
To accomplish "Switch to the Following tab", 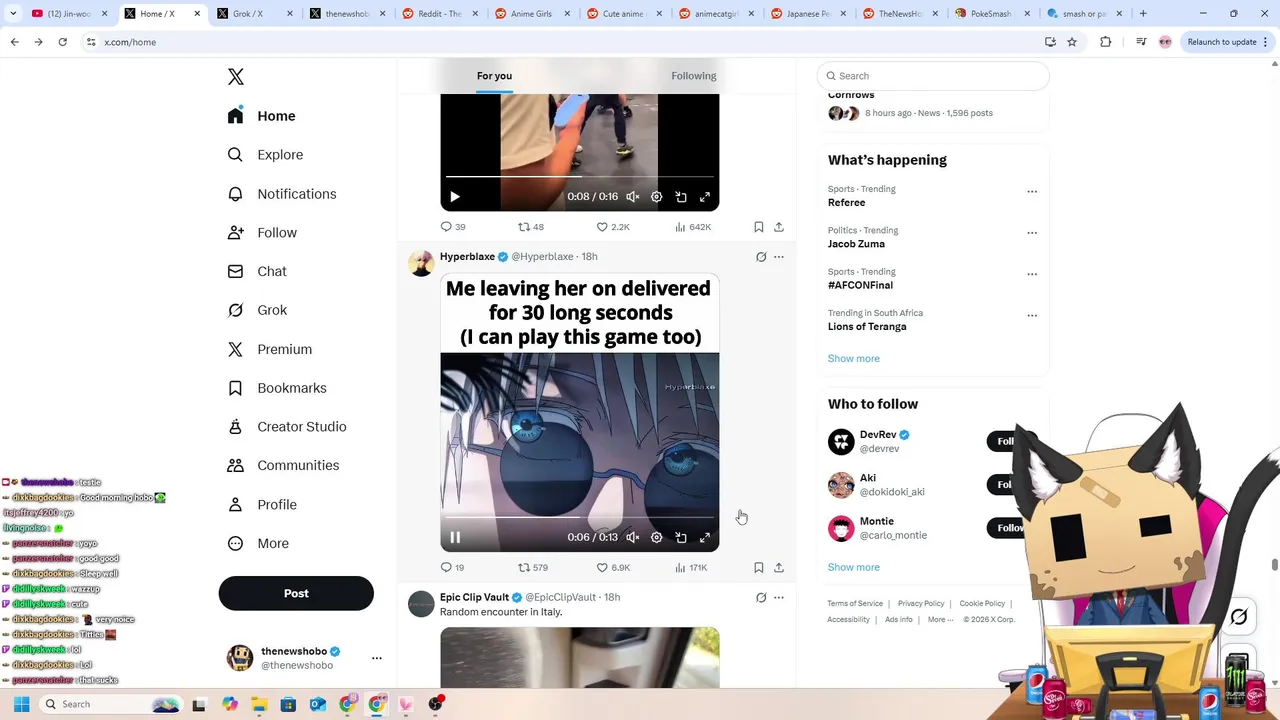I will click(693, 76).
